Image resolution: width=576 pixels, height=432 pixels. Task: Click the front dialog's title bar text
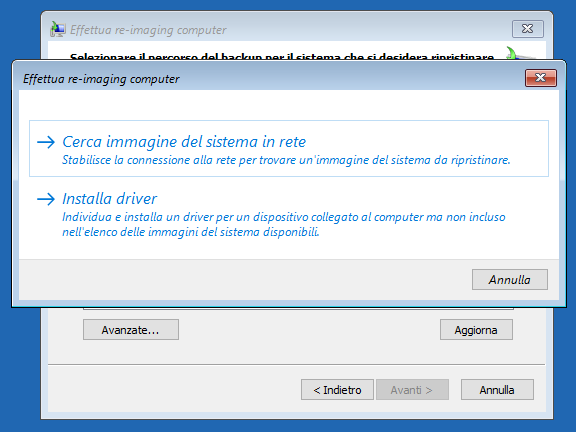tap(101, 79)
